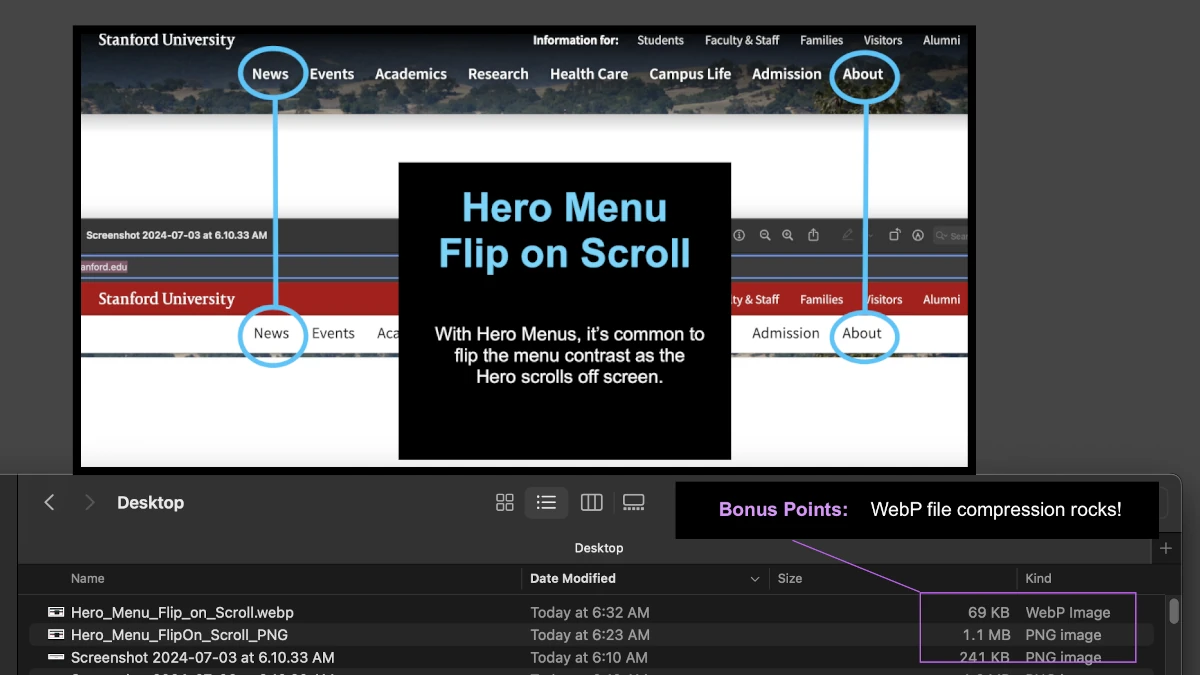
Task: Toggle Date Modified sort order chevron
Action: pyautogui.click(x=755, y=579)
